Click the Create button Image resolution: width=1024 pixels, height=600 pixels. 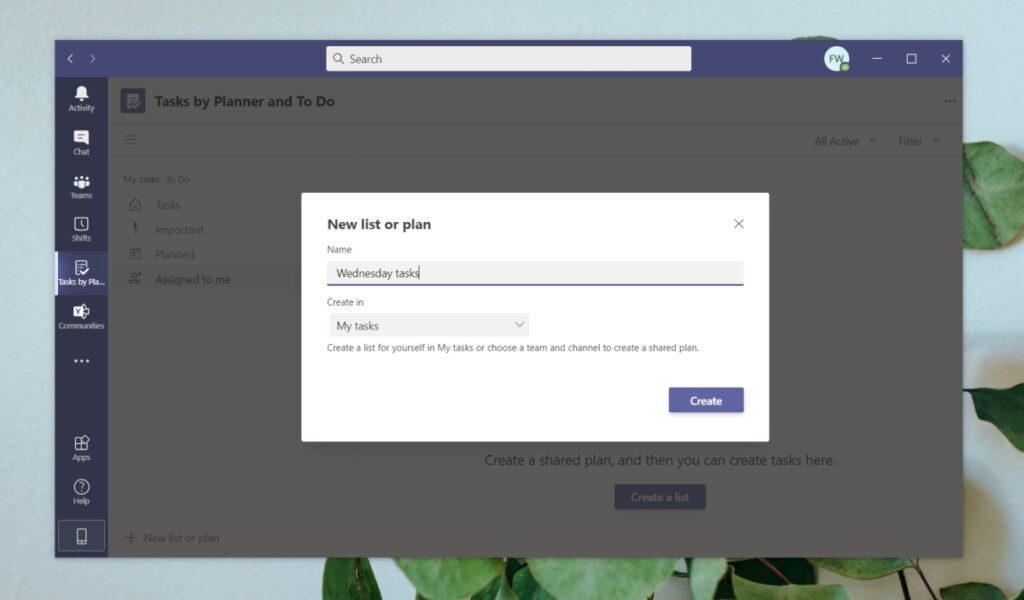(706, 400)
